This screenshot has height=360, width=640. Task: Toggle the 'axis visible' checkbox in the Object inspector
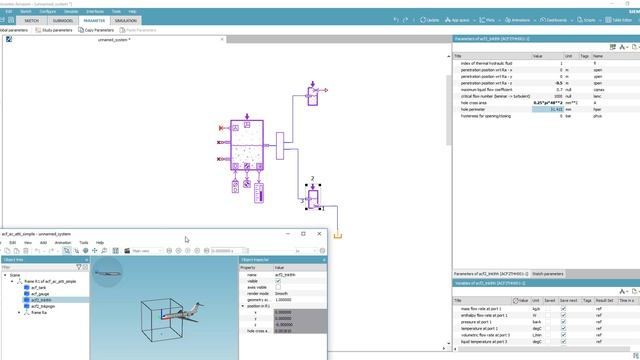click(278, 287)
